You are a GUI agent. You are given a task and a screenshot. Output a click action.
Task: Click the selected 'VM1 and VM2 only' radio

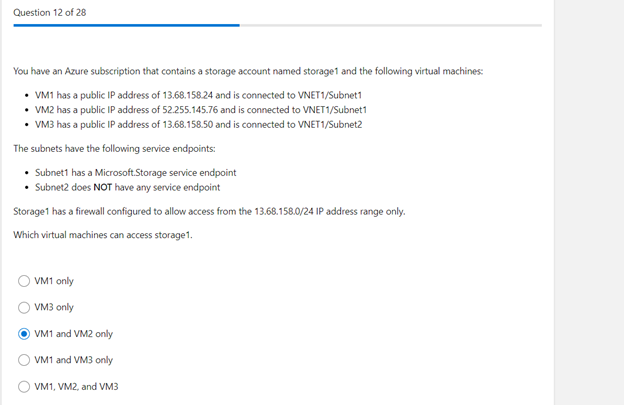24,334
